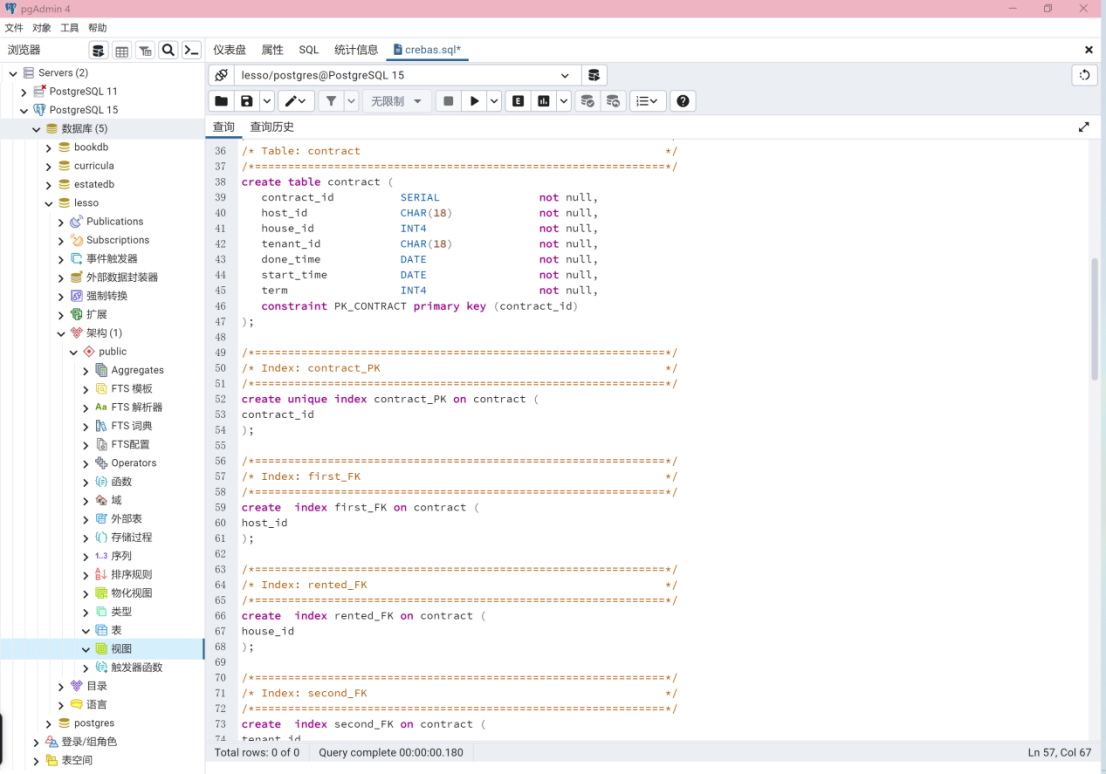
Task: Toggle the database connection status icon
Action: pyautogui.click(x=221, y=75)
